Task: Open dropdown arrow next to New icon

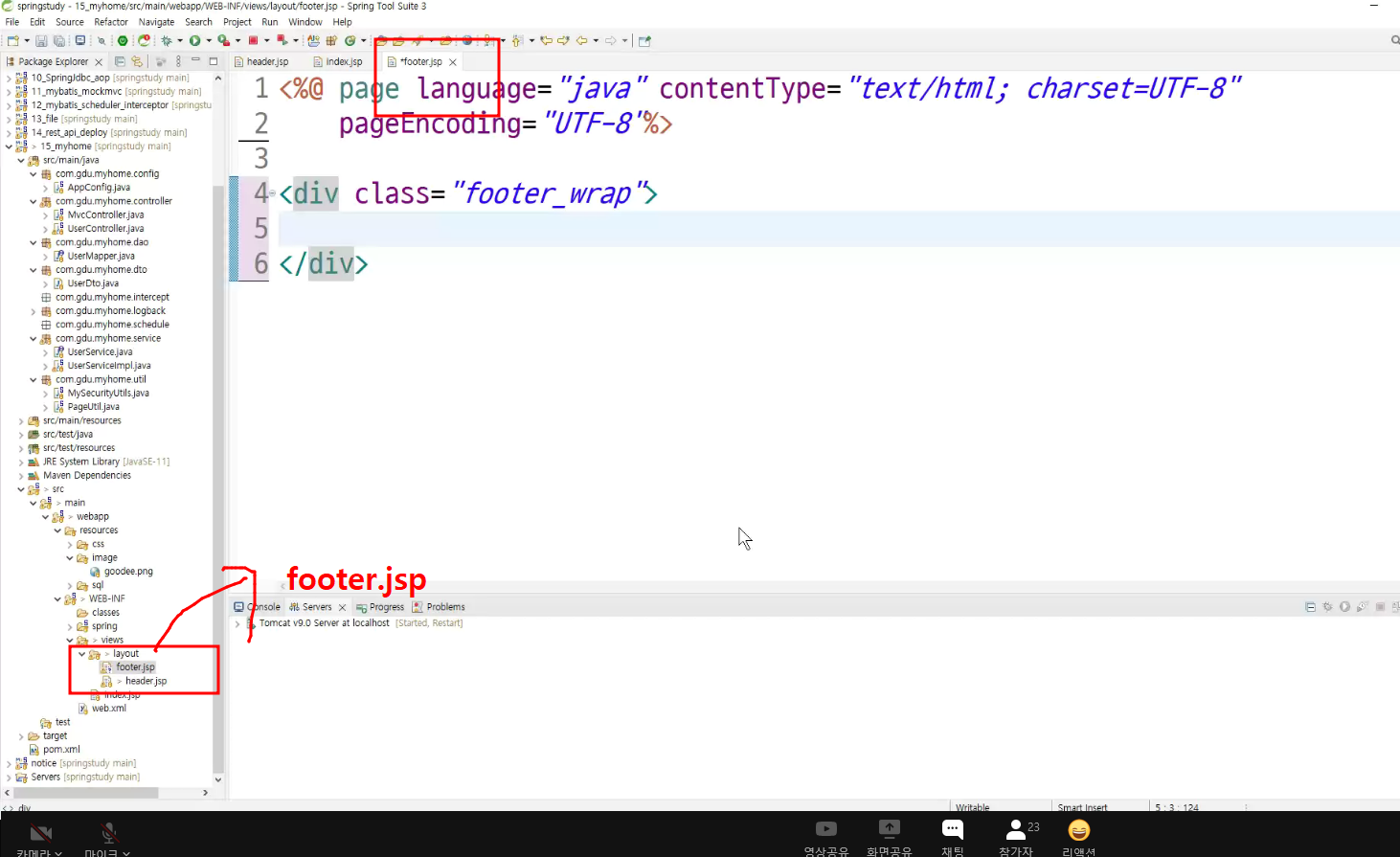Action: tap(26, 41)
